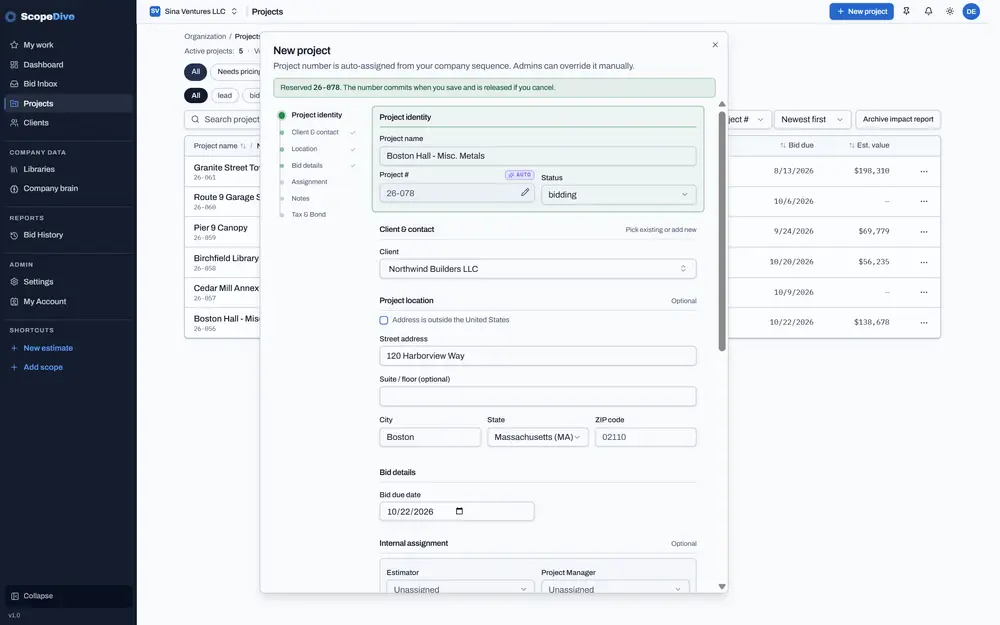Open the Project Manager dropdown

pos(615,589)
